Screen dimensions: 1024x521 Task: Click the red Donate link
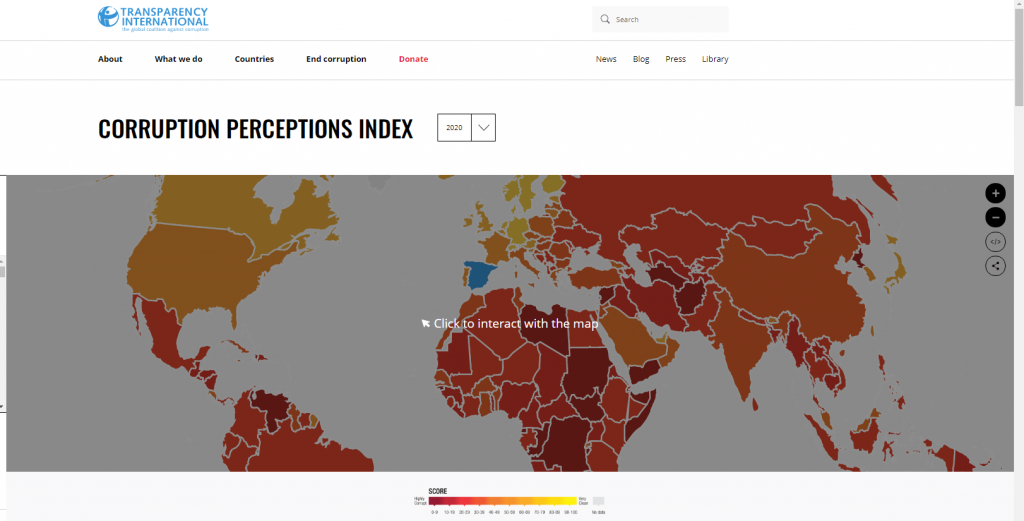coord(413,59)
